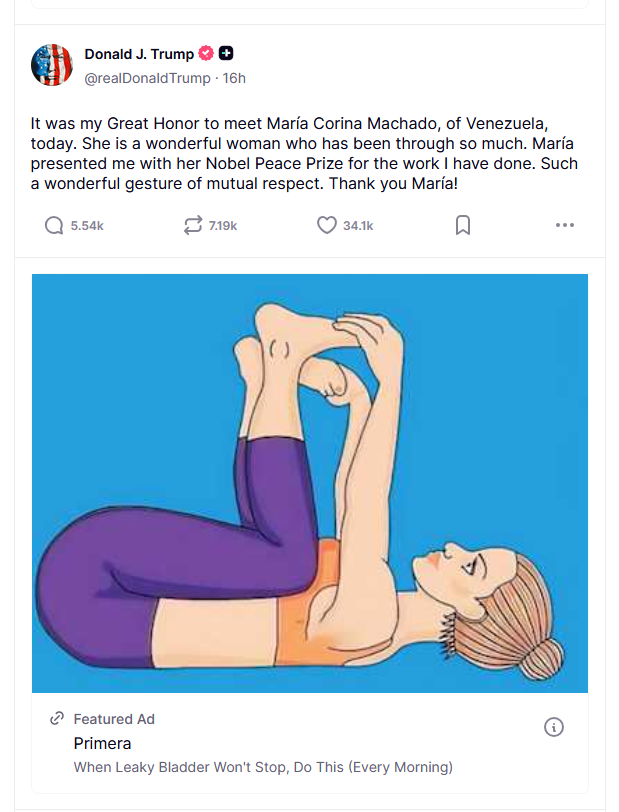Click the yoga pose ad image
Image resolution: width=619 pixels, height=812 pixels.
[x=310, y=483]
